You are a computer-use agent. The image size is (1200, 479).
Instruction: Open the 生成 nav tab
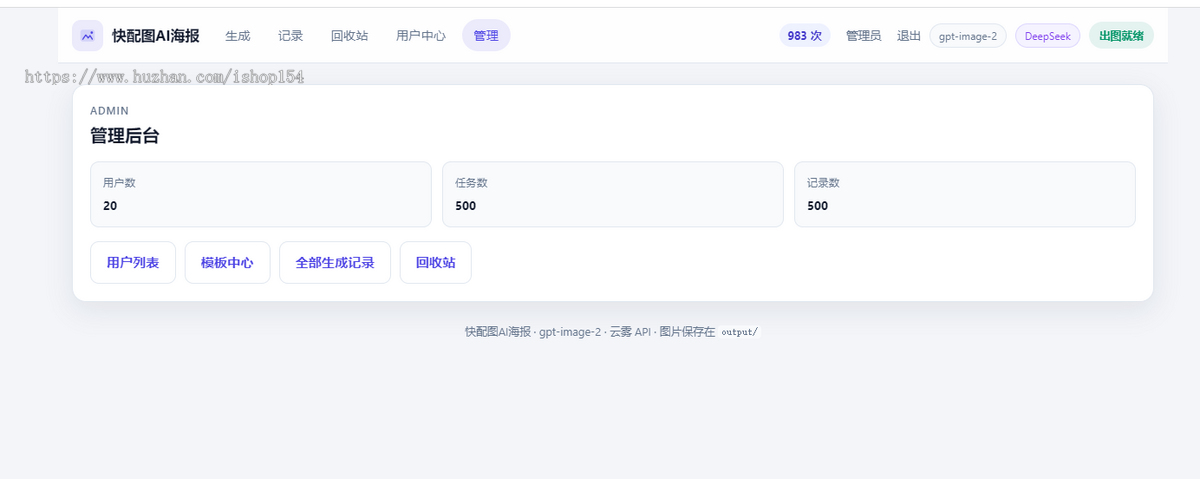[x=238, y=36]
